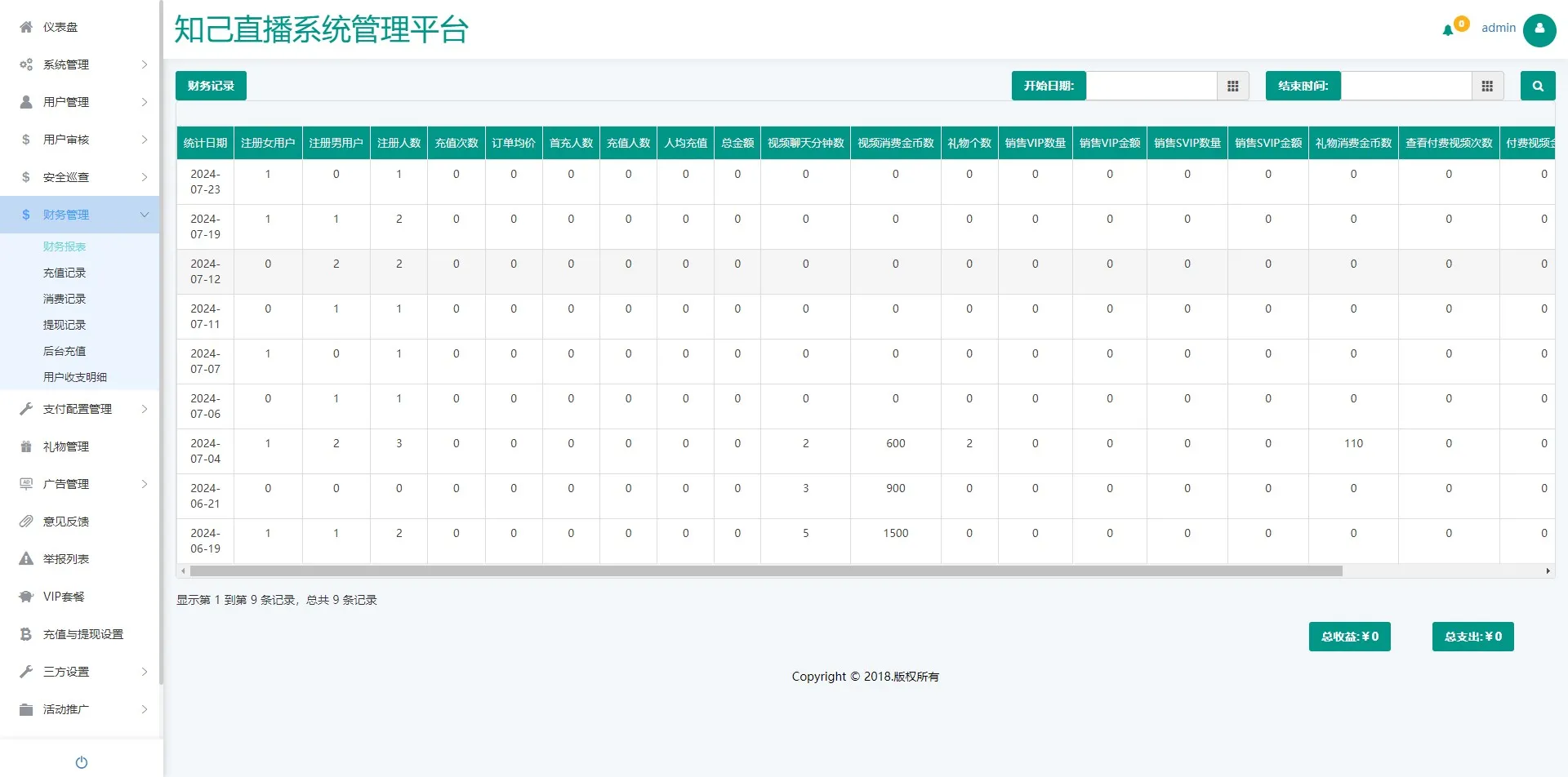Click the notification bell icon
This screenshot has height=777, width=1568.
coord(1448,30)
